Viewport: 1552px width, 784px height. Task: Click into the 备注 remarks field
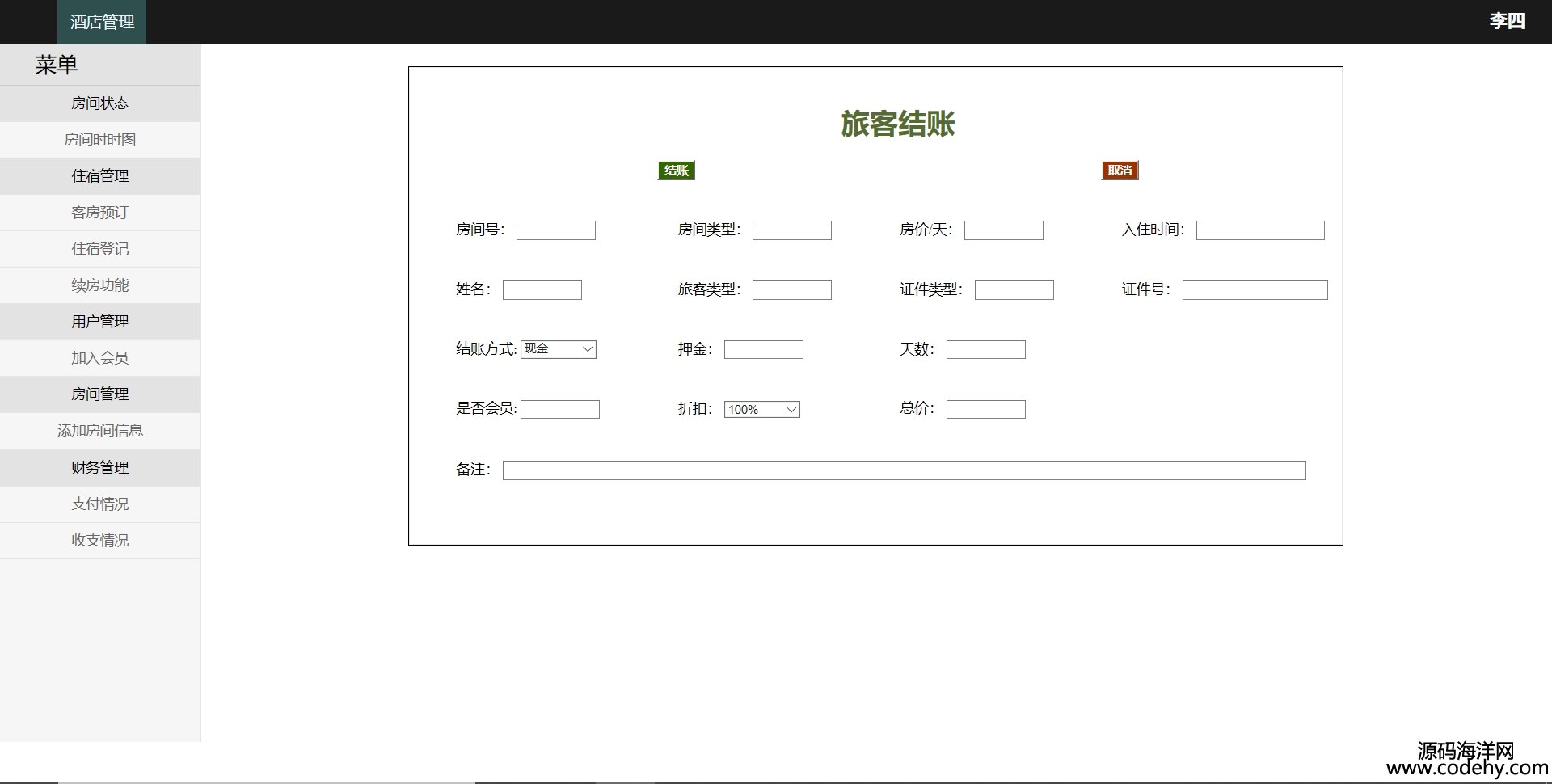(904, 470)
